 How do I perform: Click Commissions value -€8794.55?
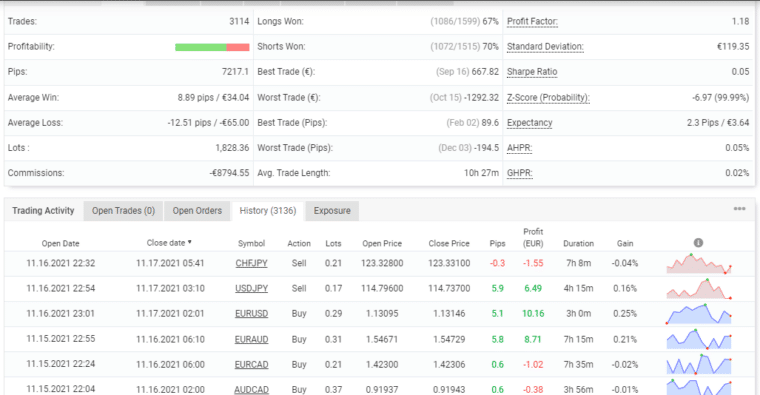tap(229, 173)
